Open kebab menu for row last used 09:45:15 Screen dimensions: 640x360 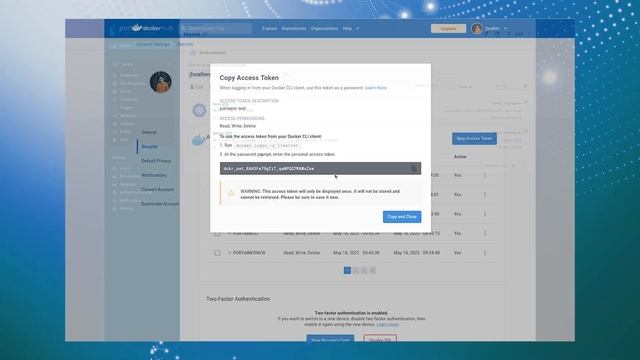coord(485,233)
